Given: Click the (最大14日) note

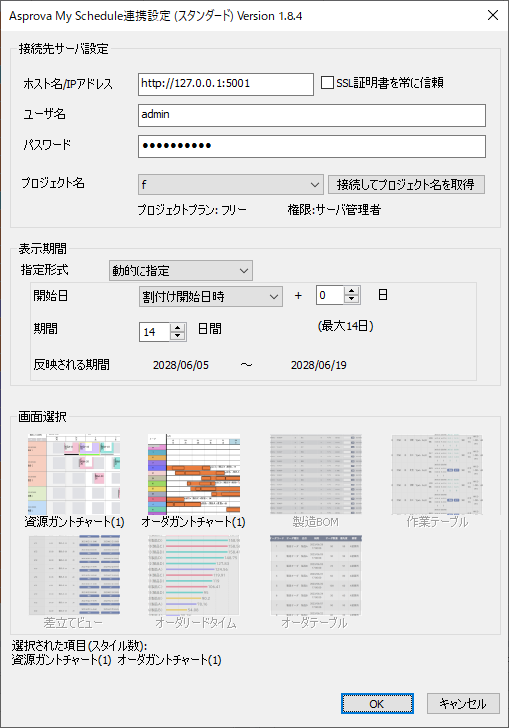Looking at the screenshot, I should (x=346, y=326).
